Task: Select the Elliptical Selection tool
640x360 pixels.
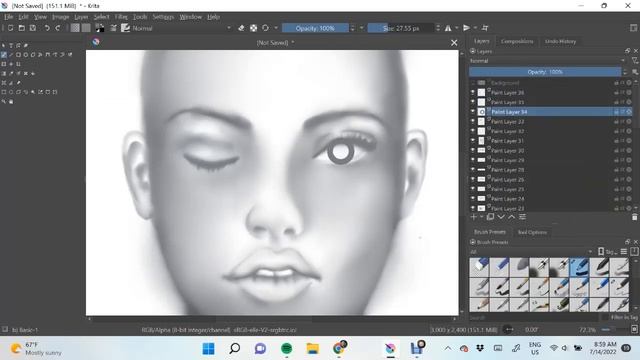Action: (x=11, y=92)
